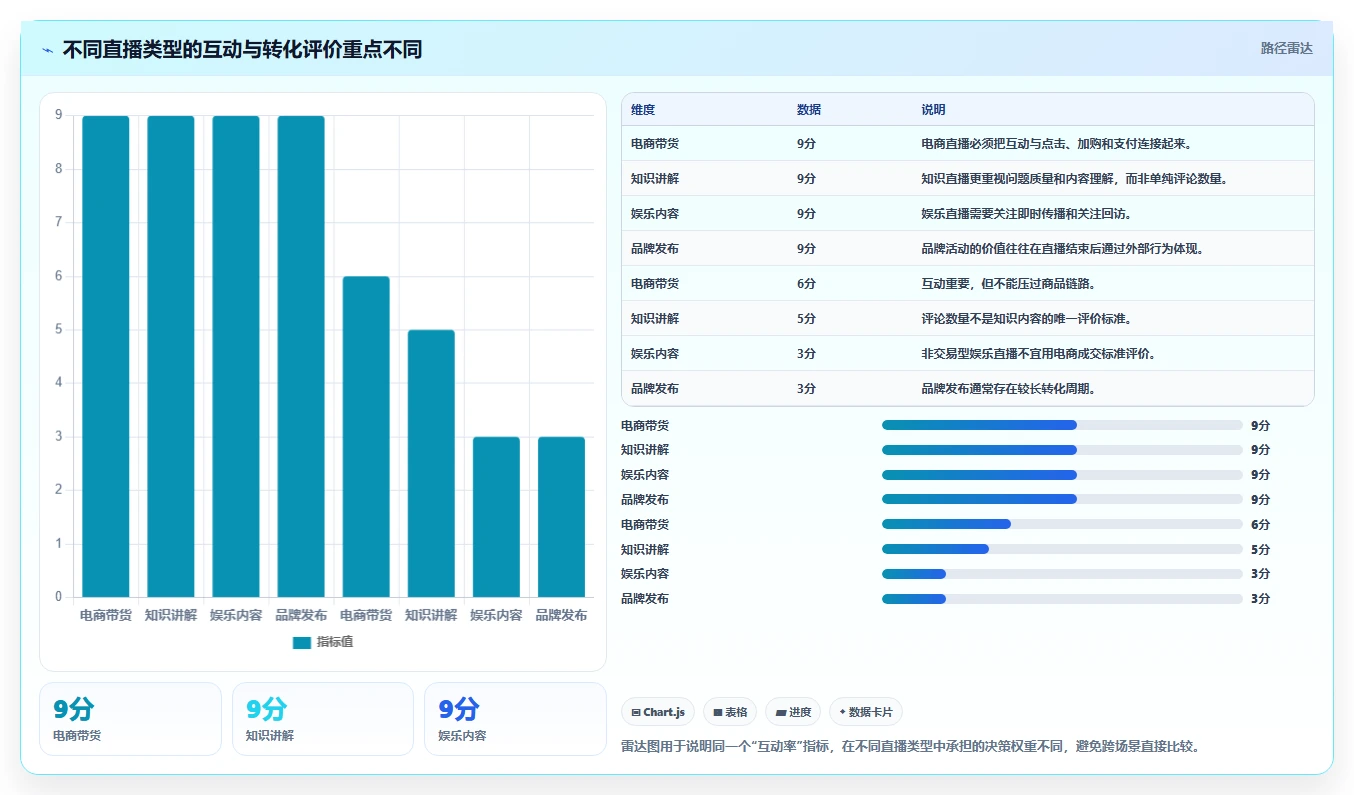The width and height of the screenshot is (1354, 795).
Task: Click the 表格 chip
Action: (x=730, y=712)
